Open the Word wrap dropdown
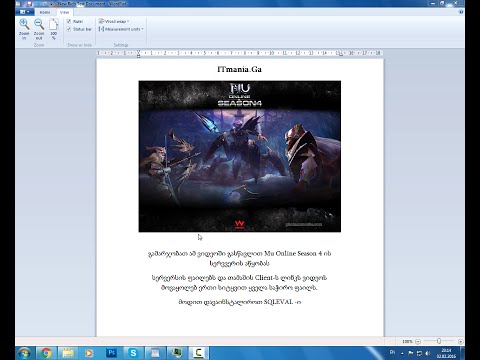The width and height of the screenshot is (480, 360). (x=114, y=21)
